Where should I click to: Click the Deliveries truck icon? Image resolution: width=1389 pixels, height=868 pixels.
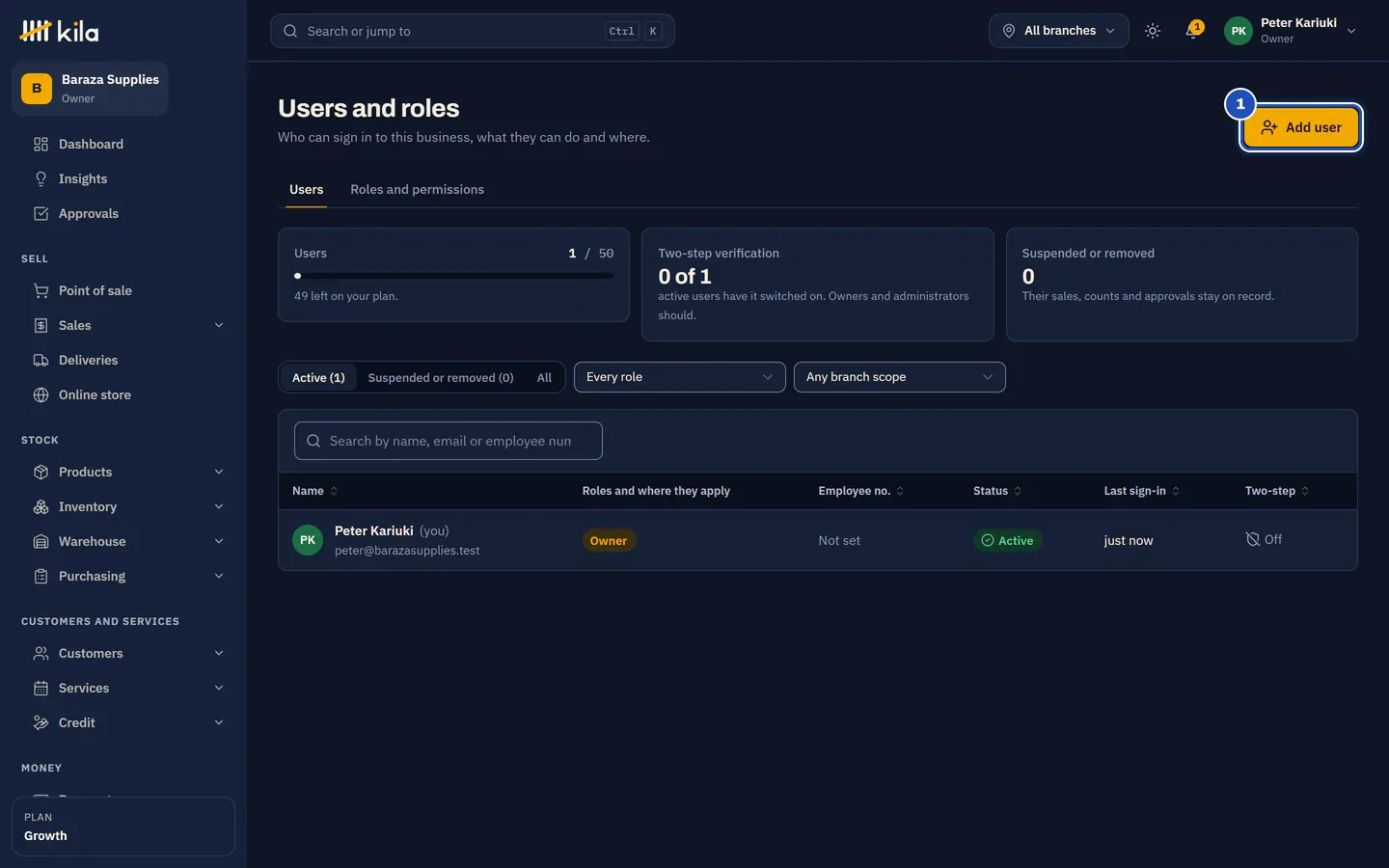[x=41, y=360]
